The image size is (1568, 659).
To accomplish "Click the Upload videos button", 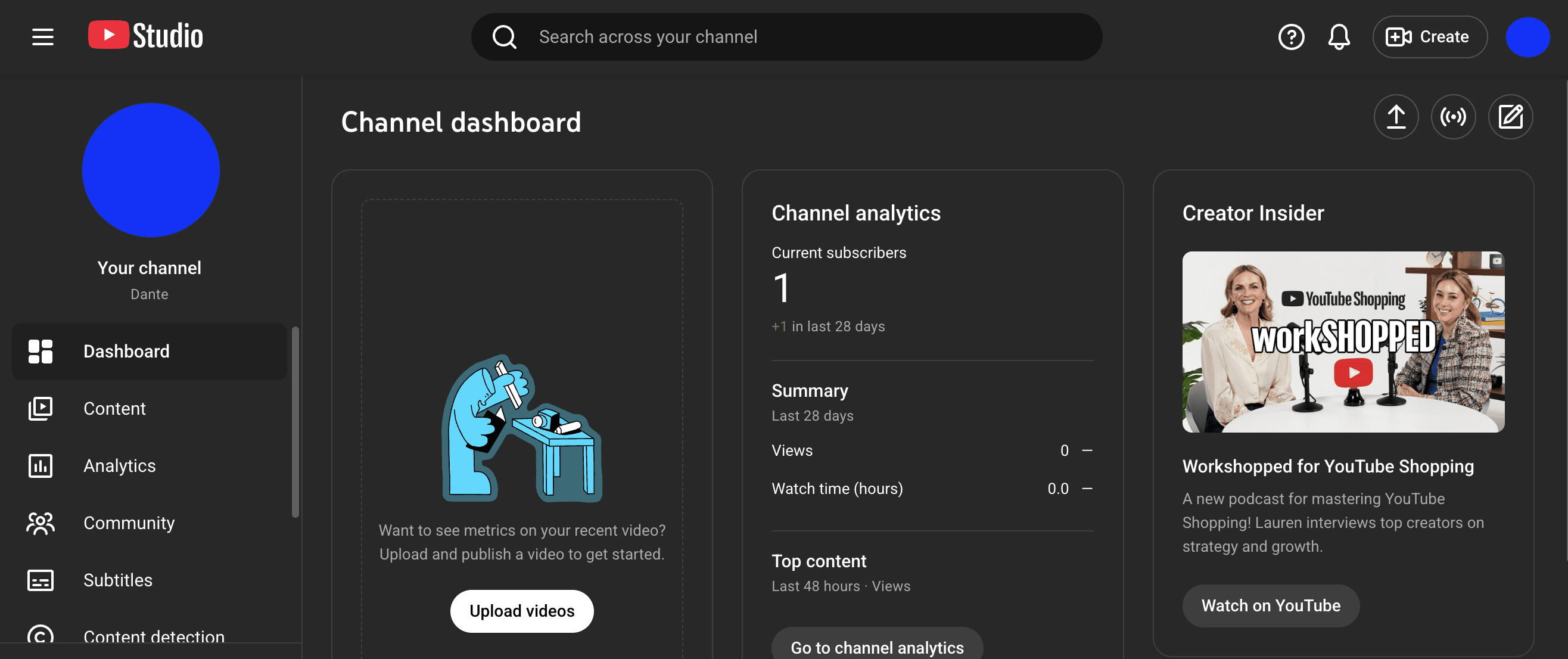I will click(522, 611).
